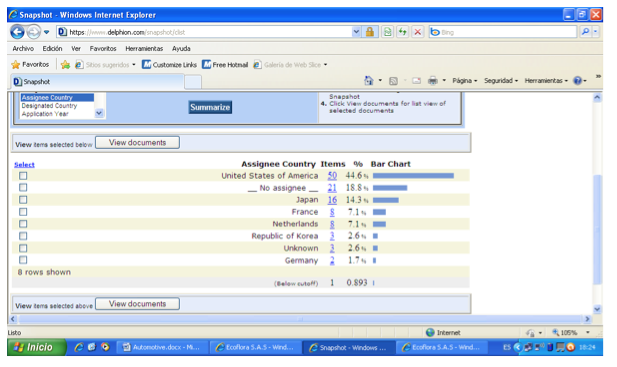
Task: Click the browser Back arrow button
Action: point(17,32)
